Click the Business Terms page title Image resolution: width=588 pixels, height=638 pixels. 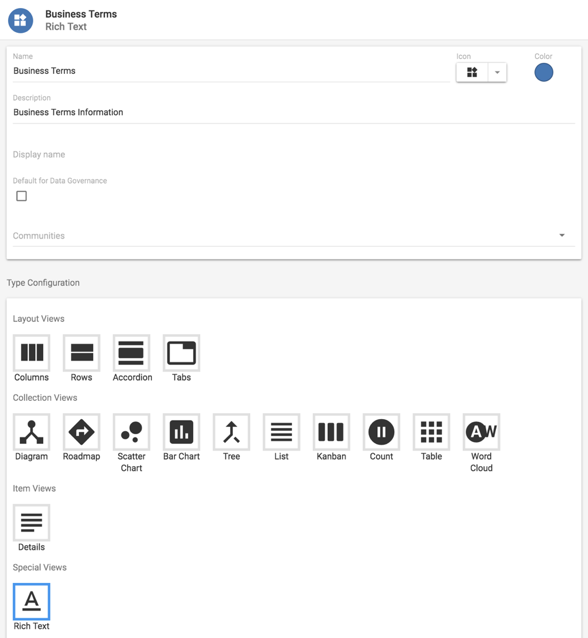81,14
